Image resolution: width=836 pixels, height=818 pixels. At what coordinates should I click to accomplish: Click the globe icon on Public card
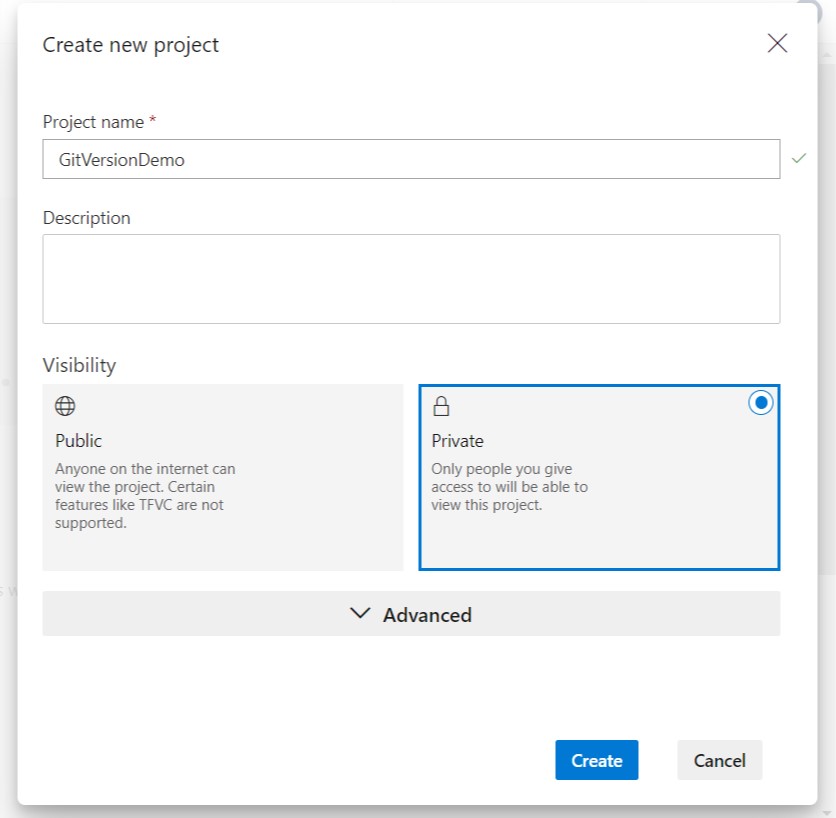click(x=65, y=406)
